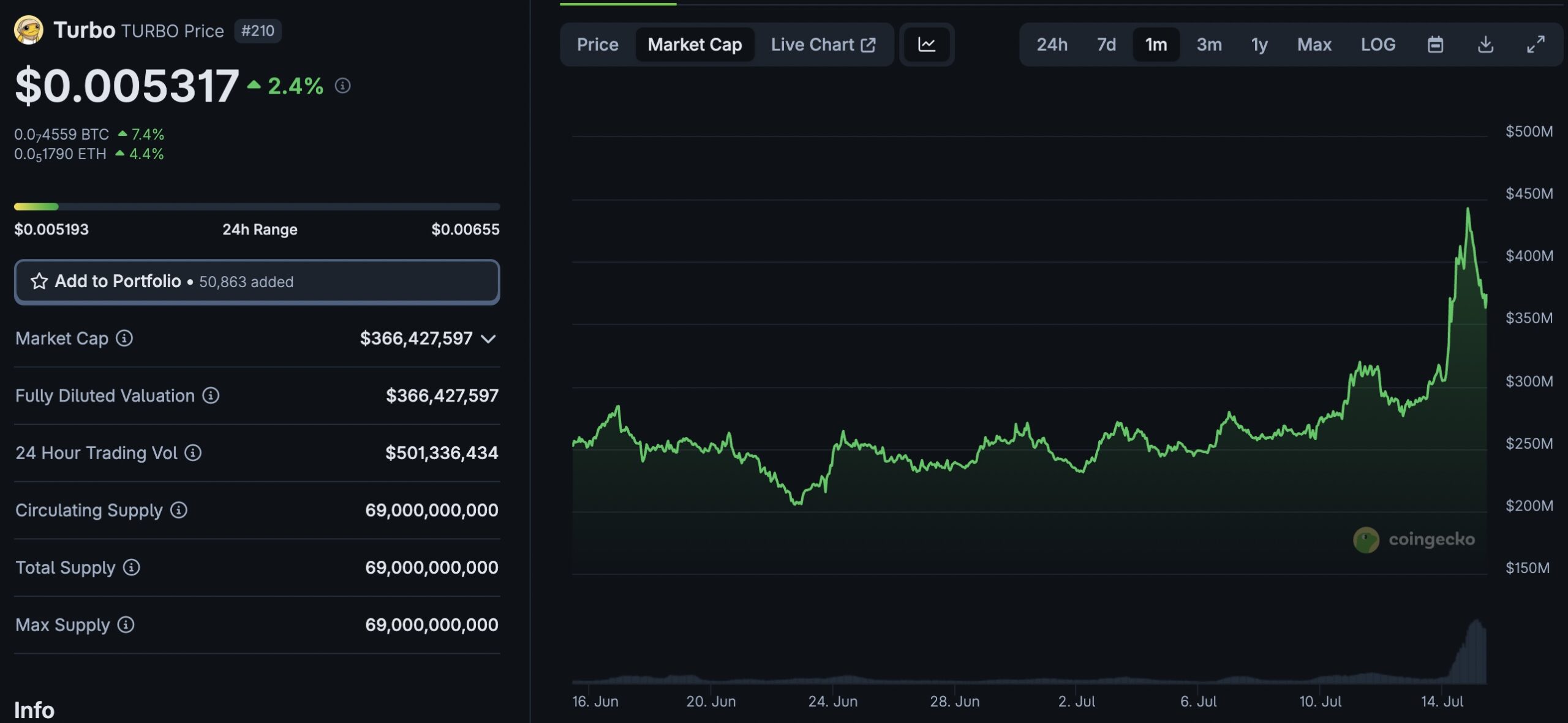Switch chart type with line chart icon
This screenshot has height=723, width=1568.
[x=927, y=44]
